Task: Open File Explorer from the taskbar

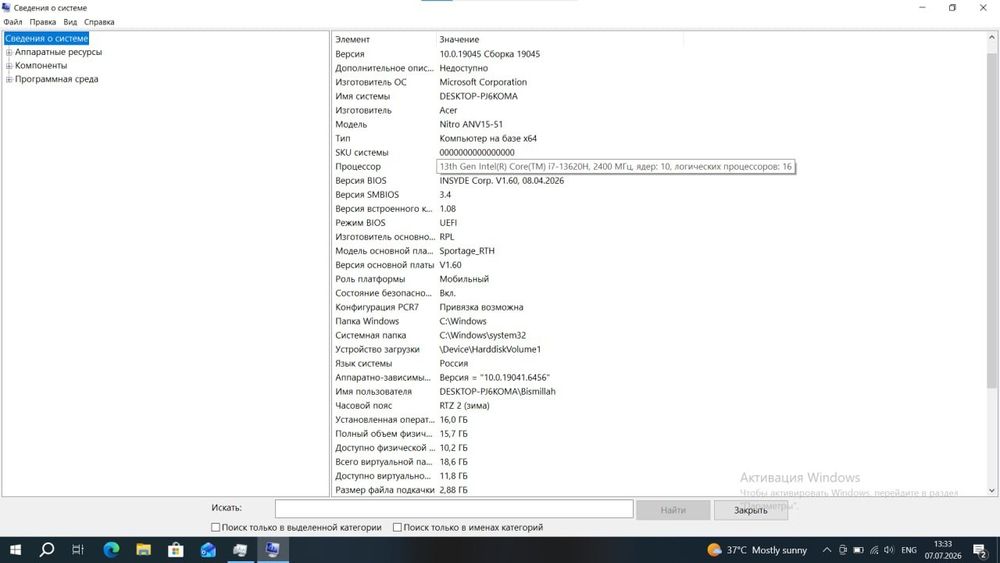Action: pos(143,550)
